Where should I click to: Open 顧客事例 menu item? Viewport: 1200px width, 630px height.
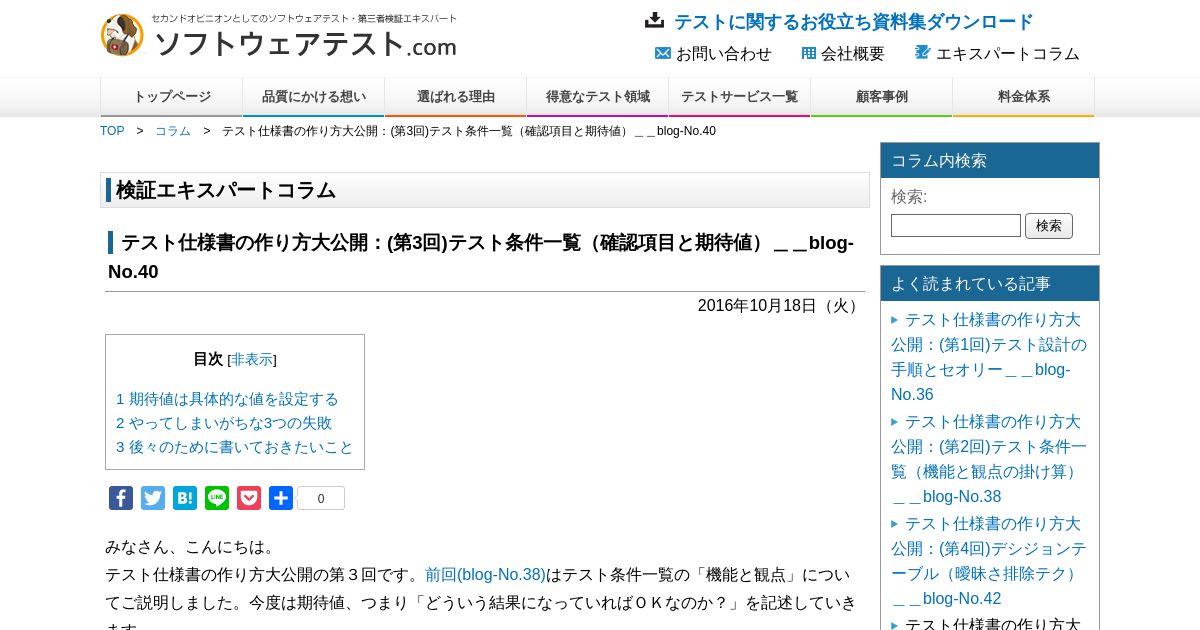pyautogui.click(x=882, y=97)
